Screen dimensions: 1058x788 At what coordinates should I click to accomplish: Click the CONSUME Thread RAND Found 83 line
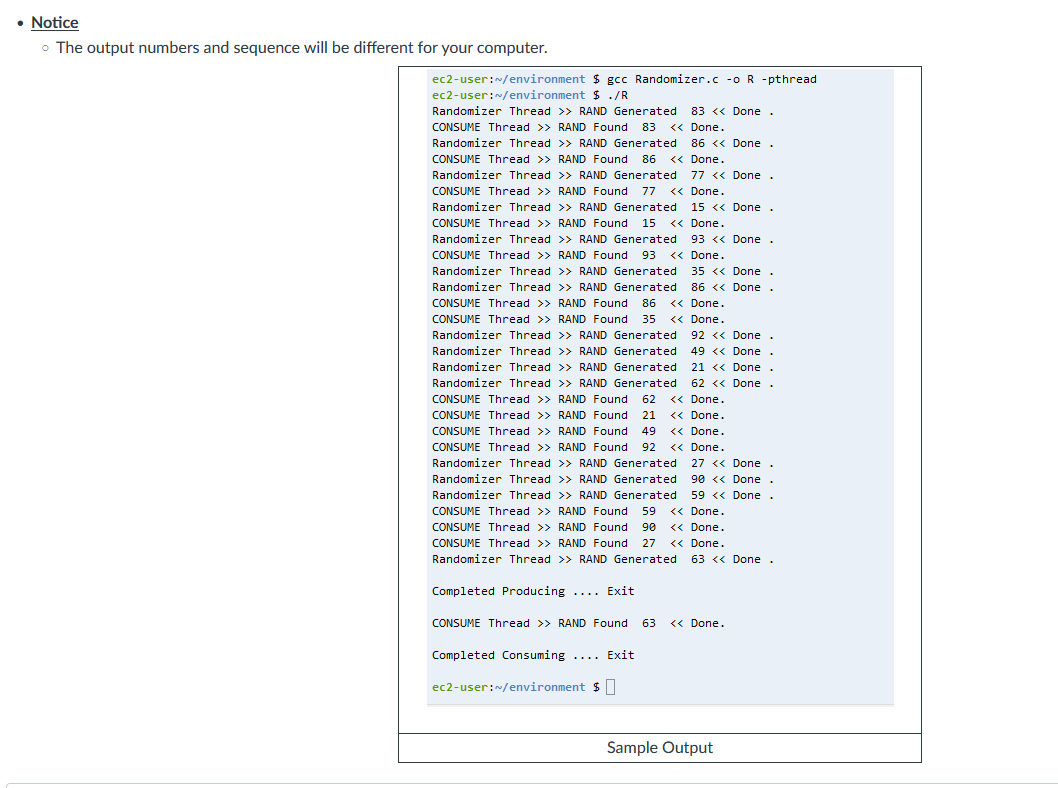[x=580, y=127]
